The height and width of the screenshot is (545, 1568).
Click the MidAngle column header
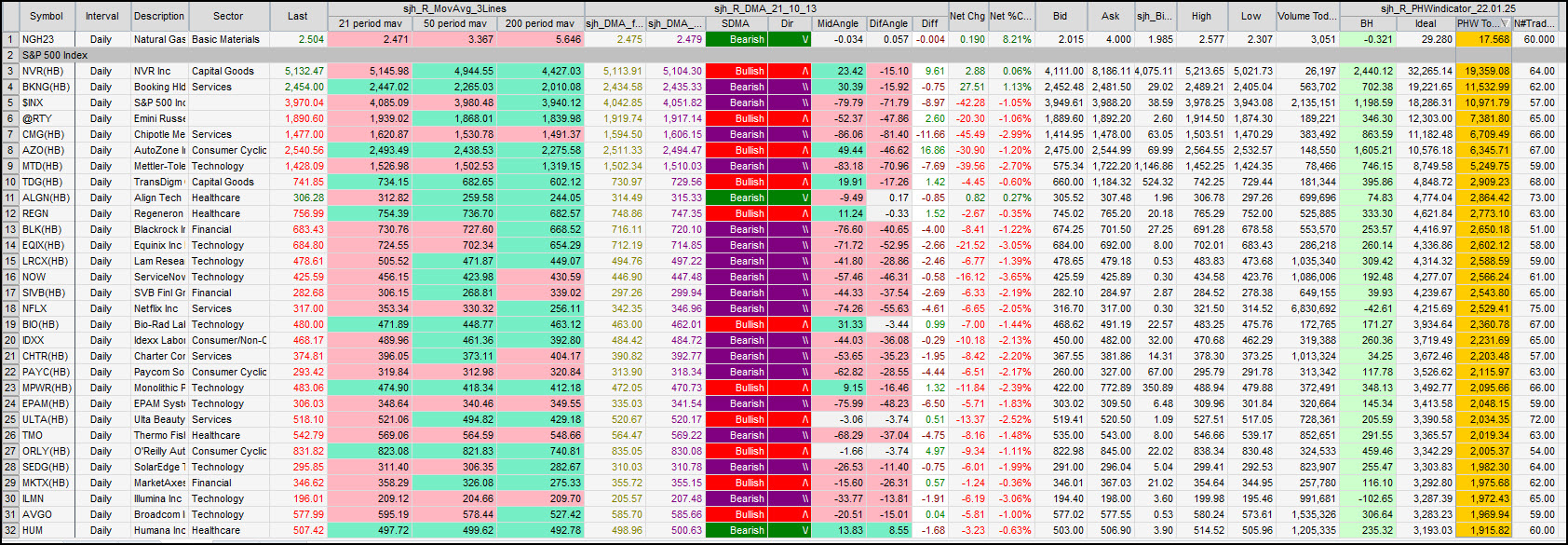pos(838,23)
